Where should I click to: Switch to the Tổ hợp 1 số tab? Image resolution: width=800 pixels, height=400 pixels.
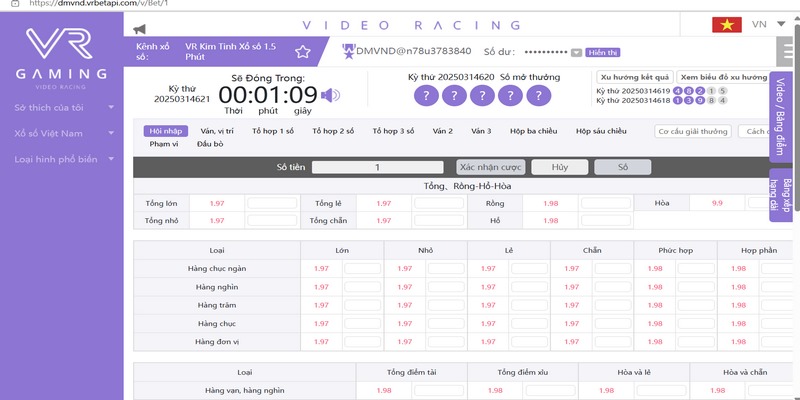[273, 131]
